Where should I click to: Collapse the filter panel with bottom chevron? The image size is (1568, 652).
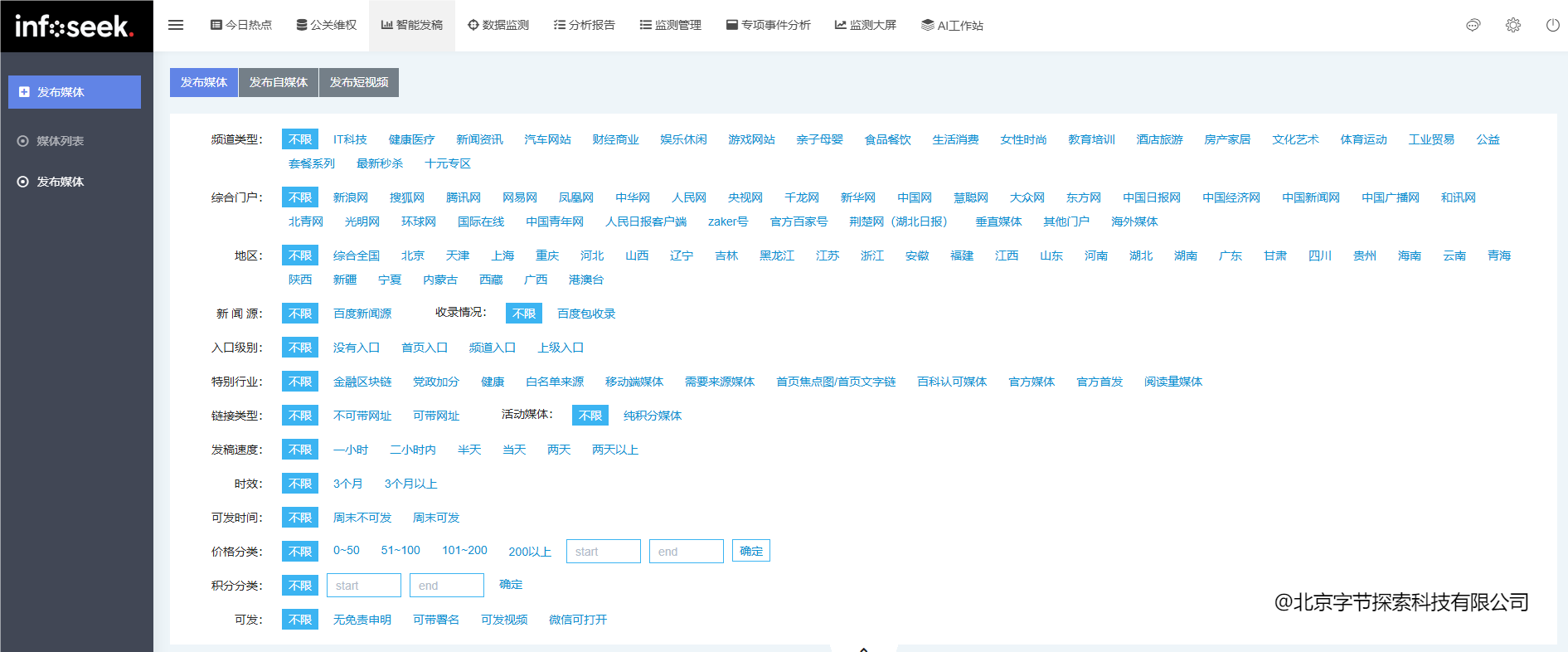(863, 648)
